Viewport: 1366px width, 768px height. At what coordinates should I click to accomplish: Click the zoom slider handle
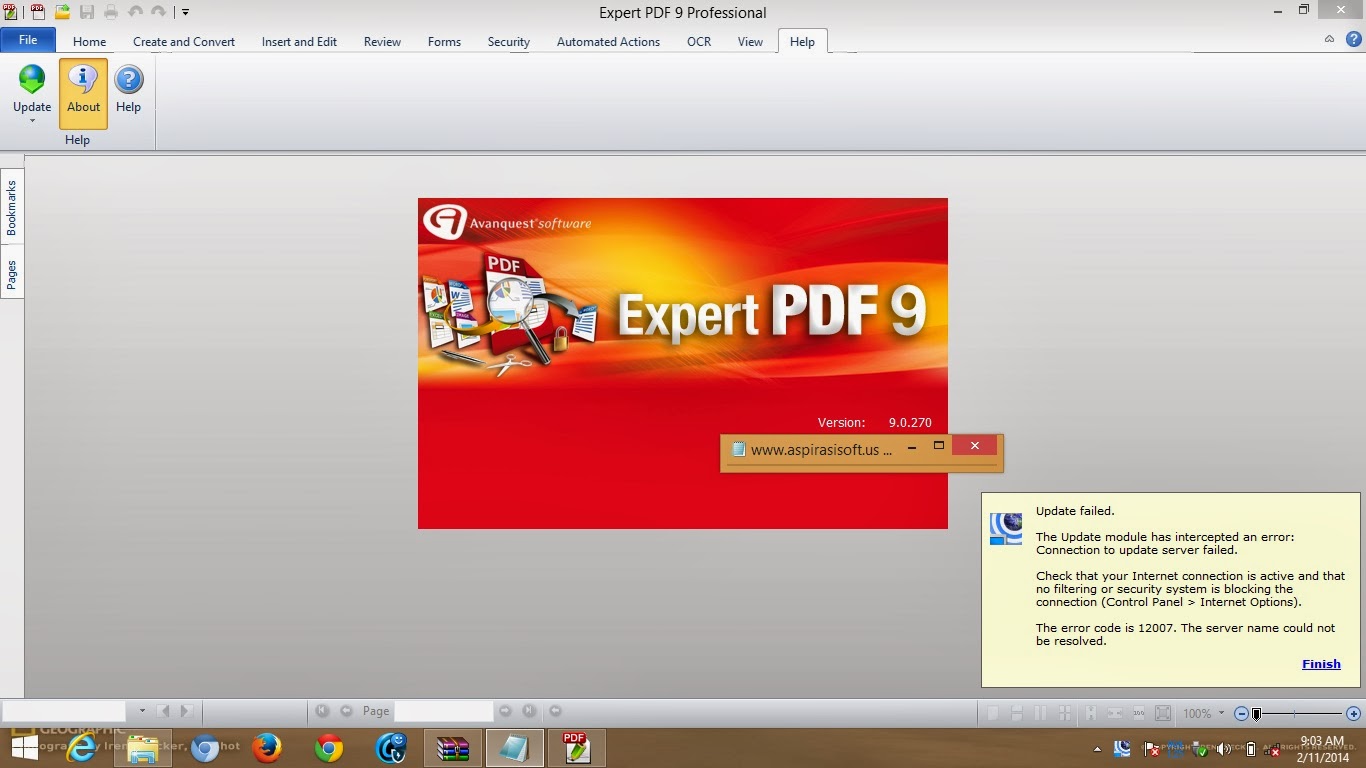pos(1257,713)
